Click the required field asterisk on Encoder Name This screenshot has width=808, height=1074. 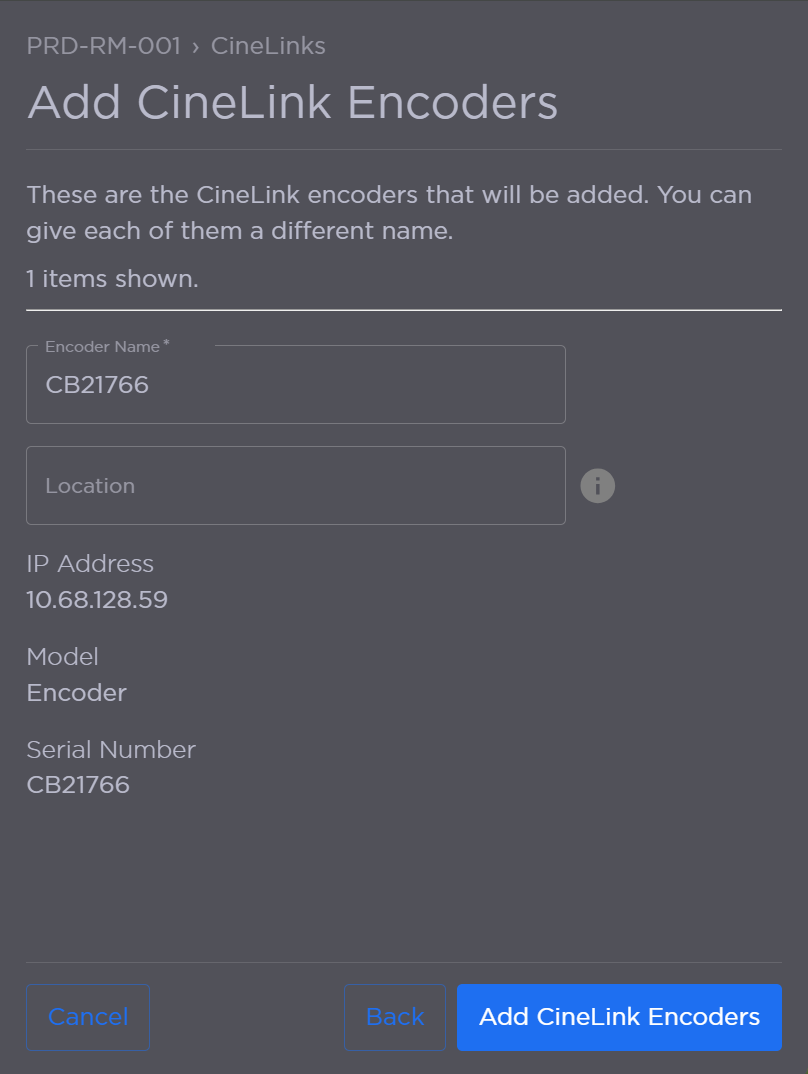click(x=165, y=341)
